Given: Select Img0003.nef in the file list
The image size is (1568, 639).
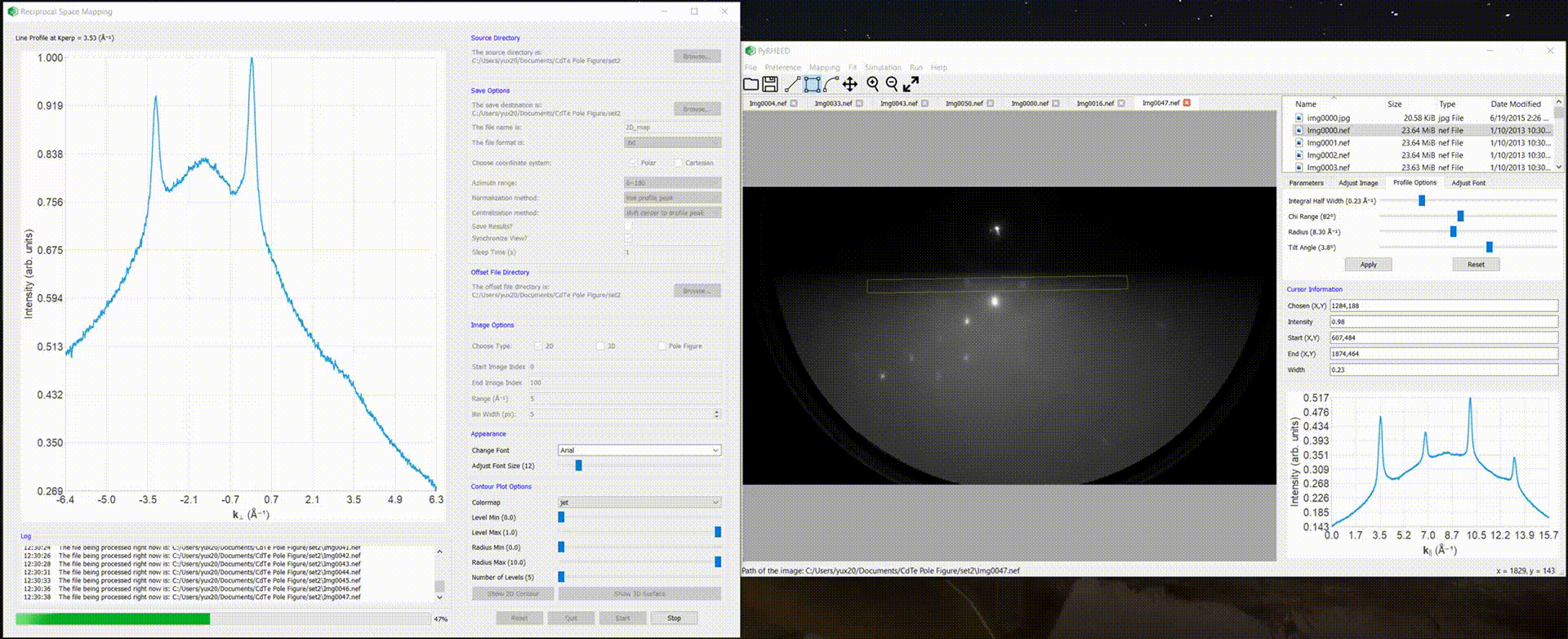Looking at the screenshot, I should tap(1424, 168).
